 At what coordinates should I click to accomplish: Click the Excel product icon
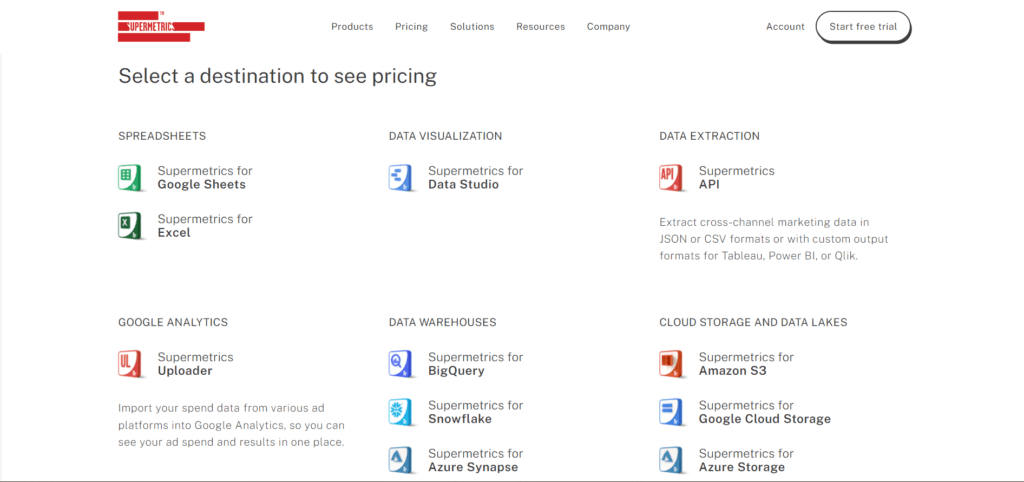(129, 225)
